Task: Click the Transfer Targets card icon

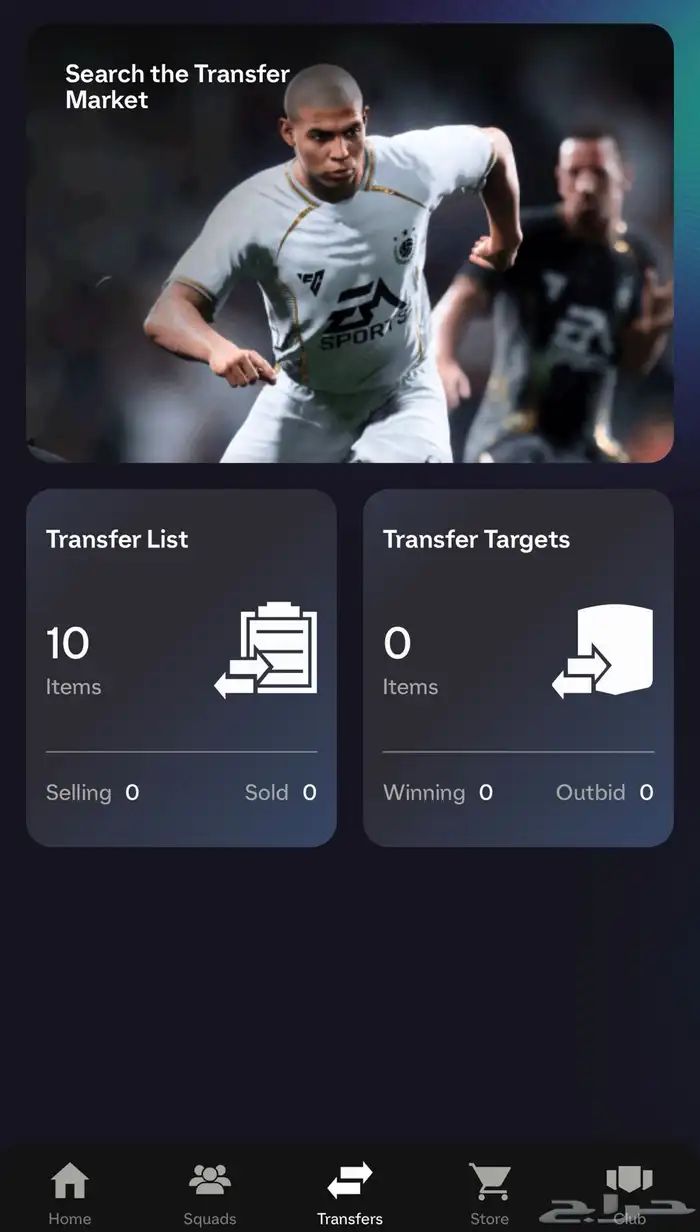Action: tap(603, 651)
